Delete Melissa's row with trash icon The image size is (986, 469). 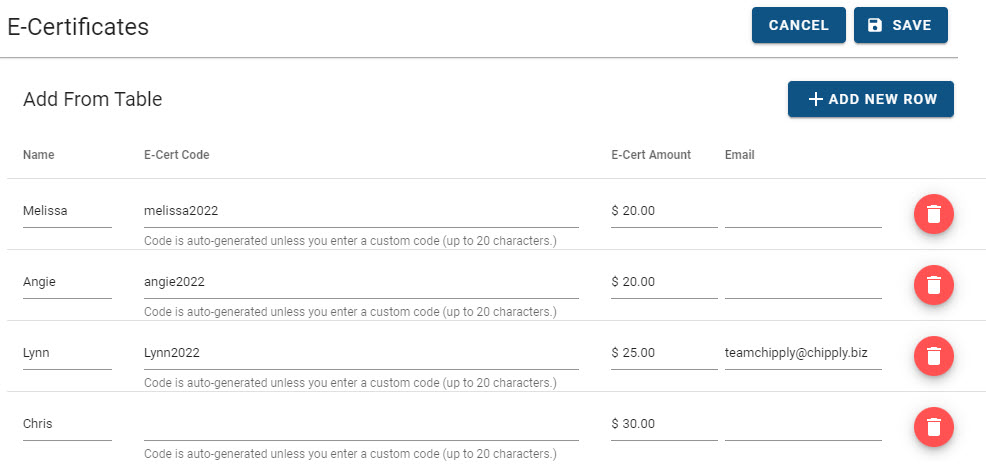[934, 214]
